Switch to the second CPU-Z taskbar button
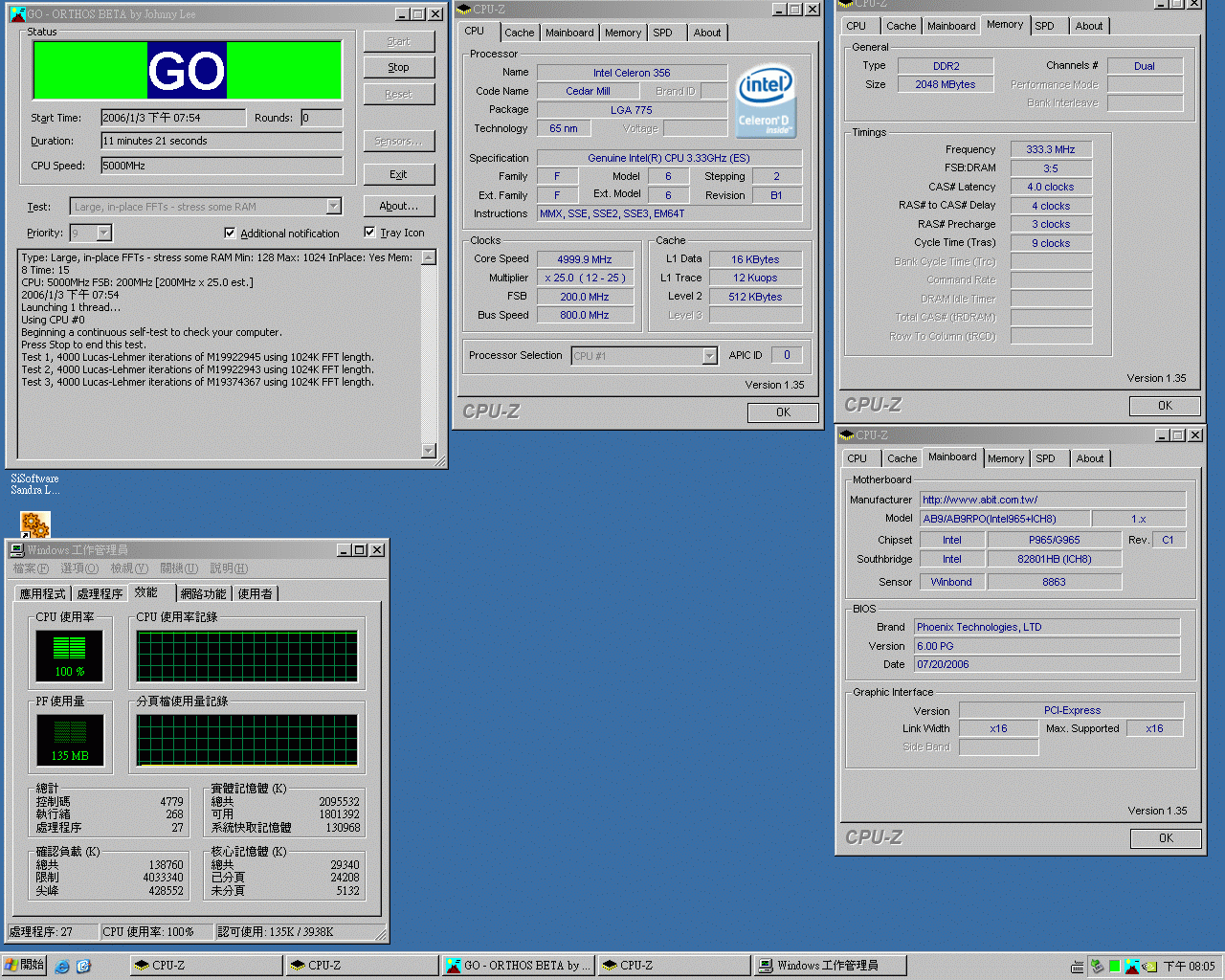Image resolution: width=1225 pixels, height=980 pixels. (x=363, y=966)
